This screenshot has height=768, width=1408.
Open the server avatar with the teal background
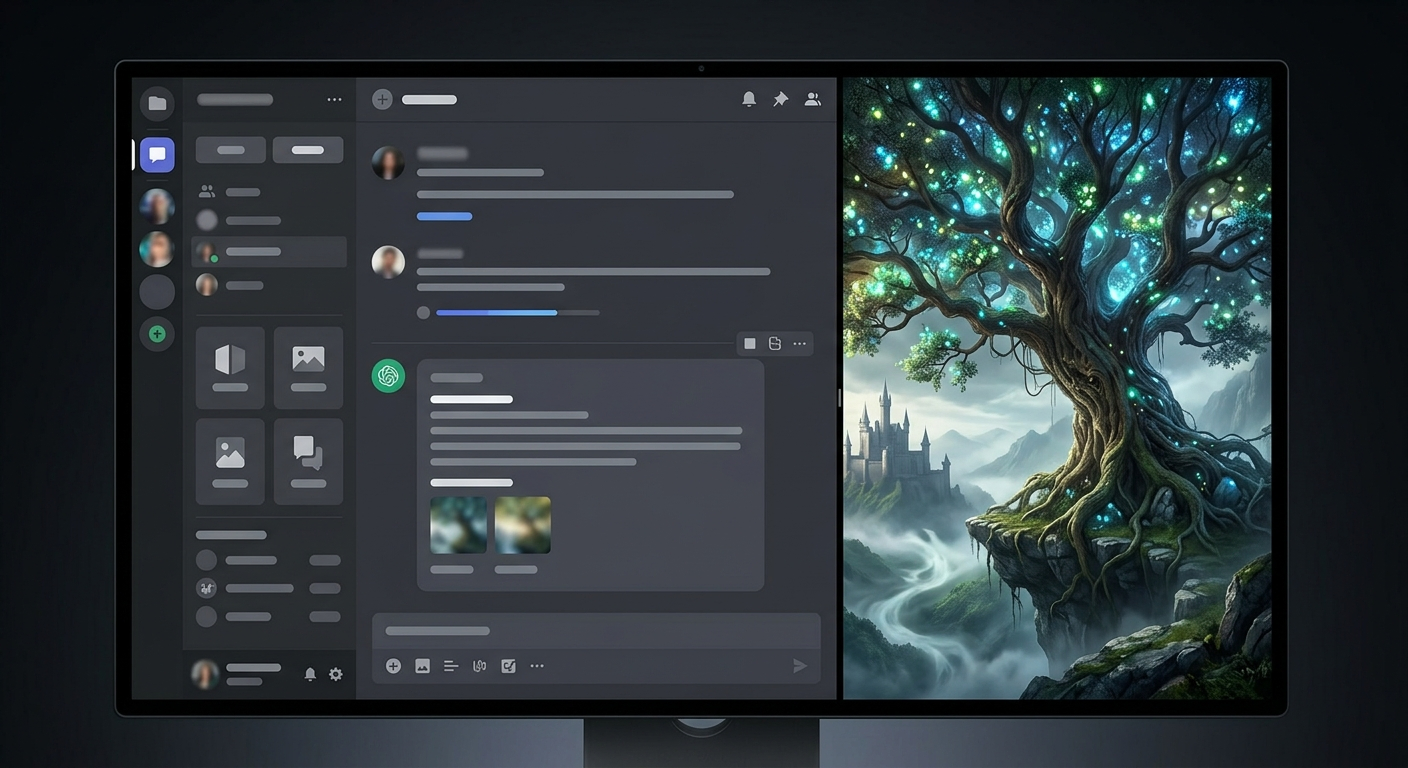[157, 249]
